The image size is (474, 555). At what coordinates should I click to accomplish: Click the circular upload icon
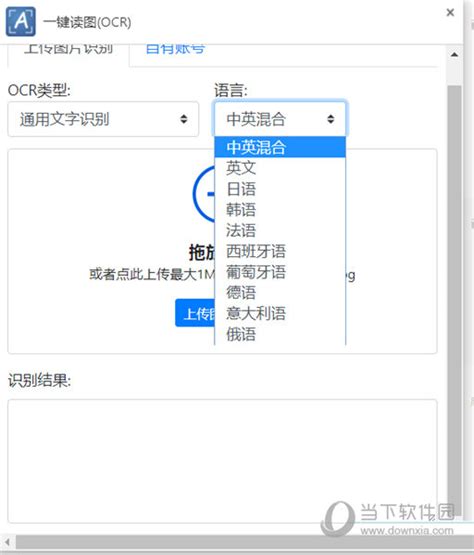coord(204,194)
